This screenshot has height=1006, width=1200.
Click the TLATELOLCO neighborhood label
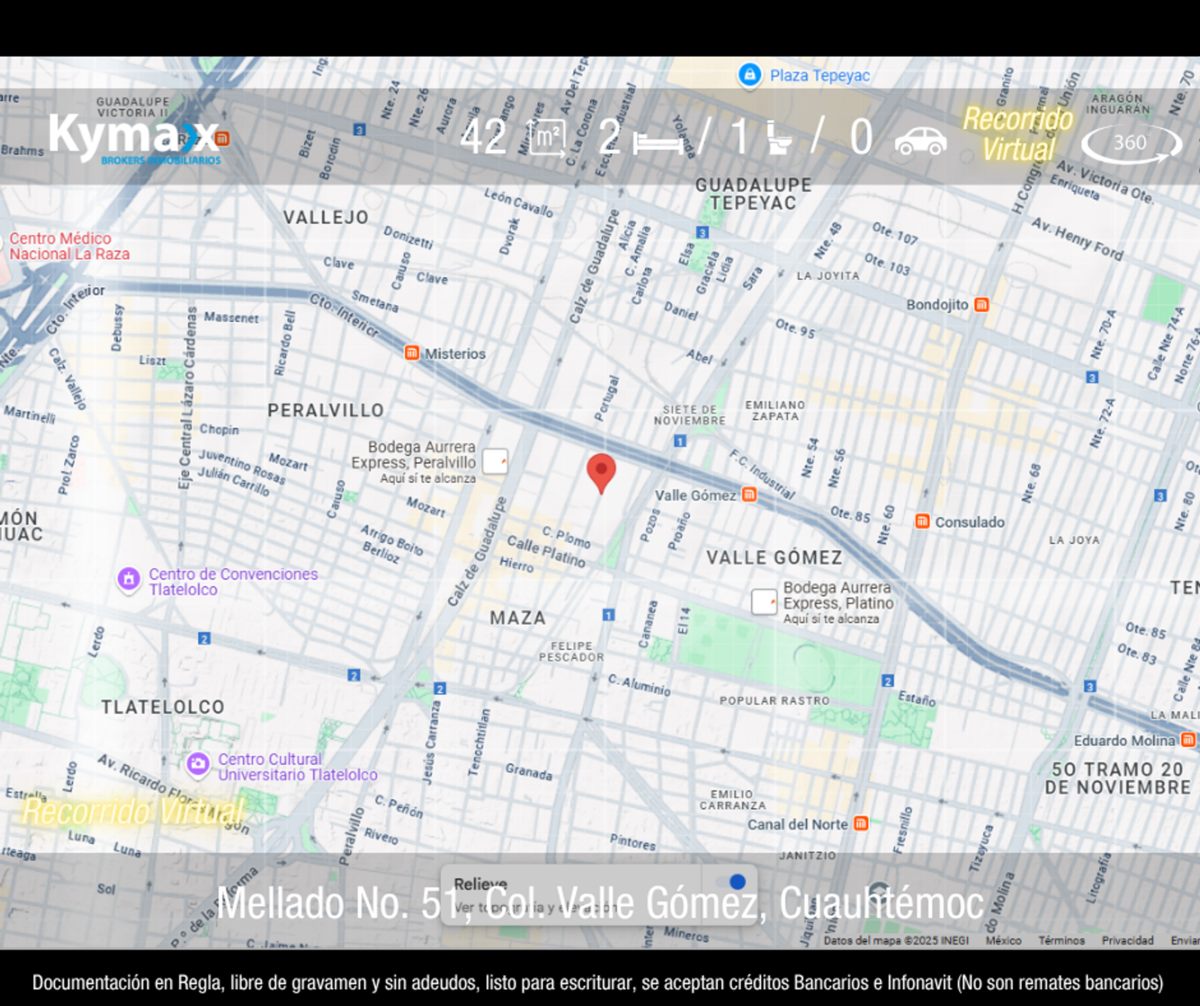163,707
